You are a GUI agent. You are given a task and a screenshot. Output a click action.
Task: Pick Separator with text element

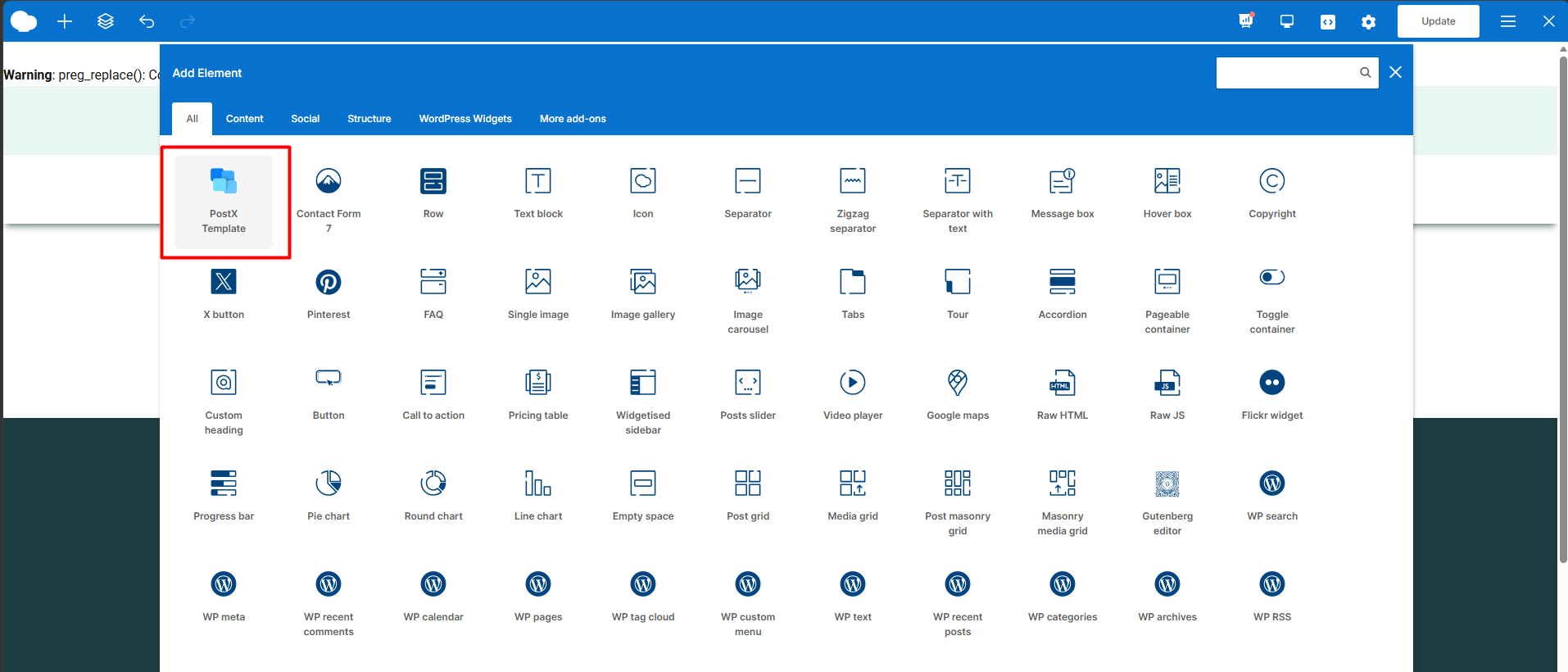pos(958,202)
